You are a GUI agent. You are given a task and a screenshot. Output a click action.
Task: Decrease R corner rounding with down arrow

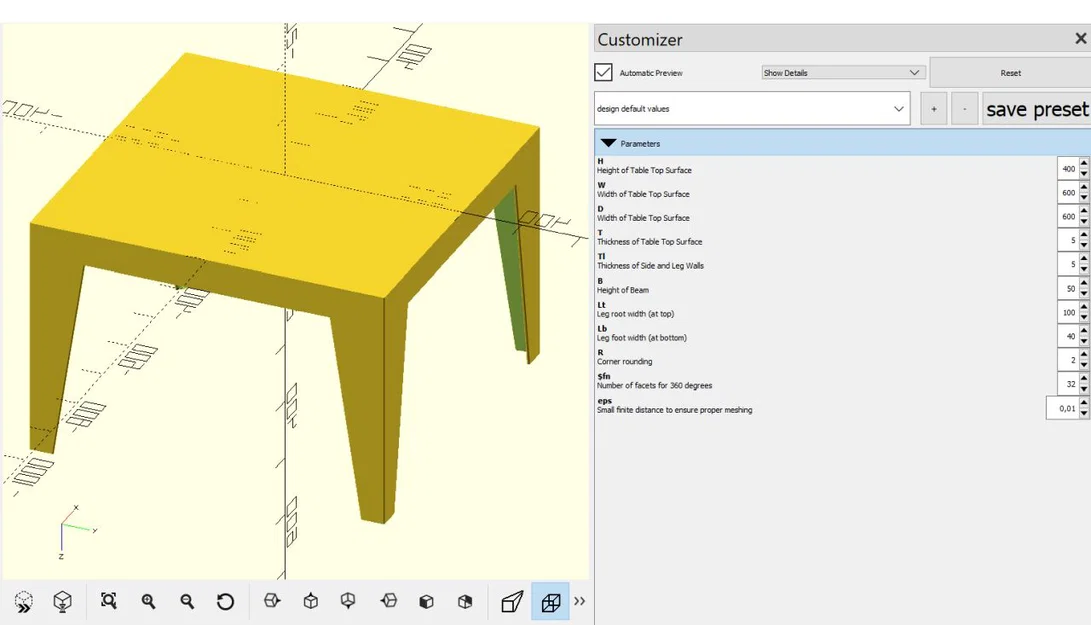coord(1083,365)
